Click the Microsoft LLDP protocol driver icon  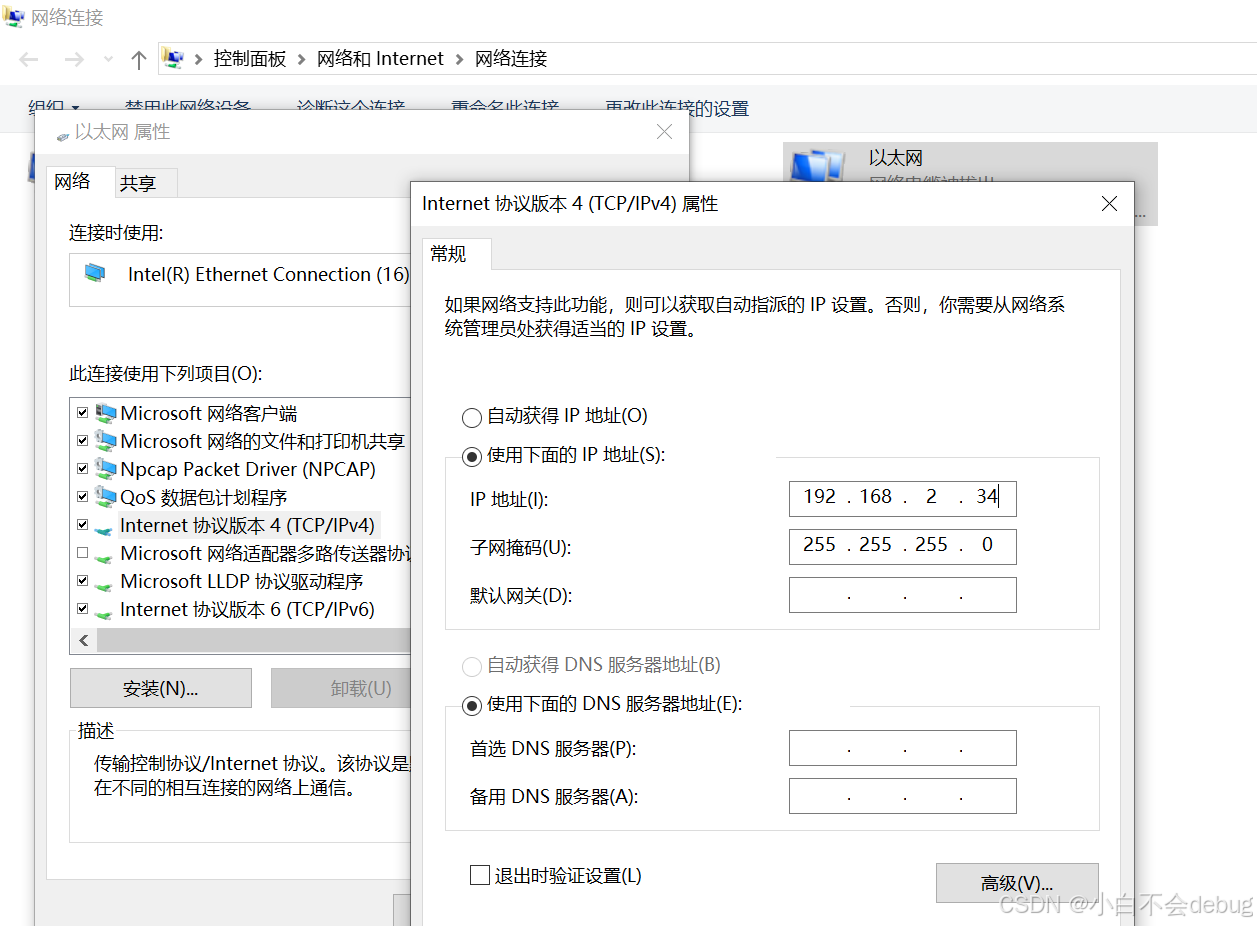pyautogui.click(x=105, y=582)
